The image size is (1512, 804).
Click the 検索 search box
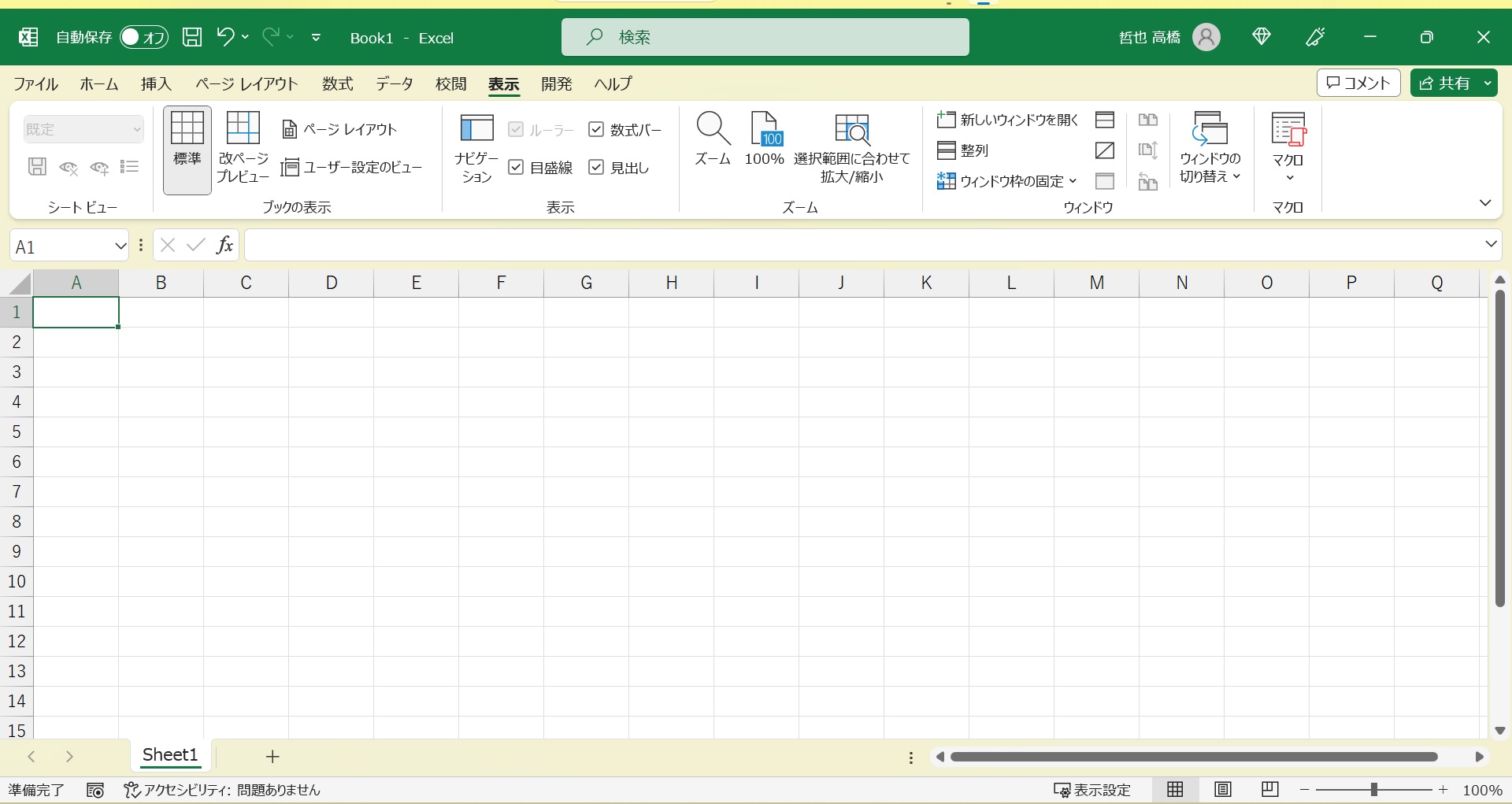click(765, 37)
